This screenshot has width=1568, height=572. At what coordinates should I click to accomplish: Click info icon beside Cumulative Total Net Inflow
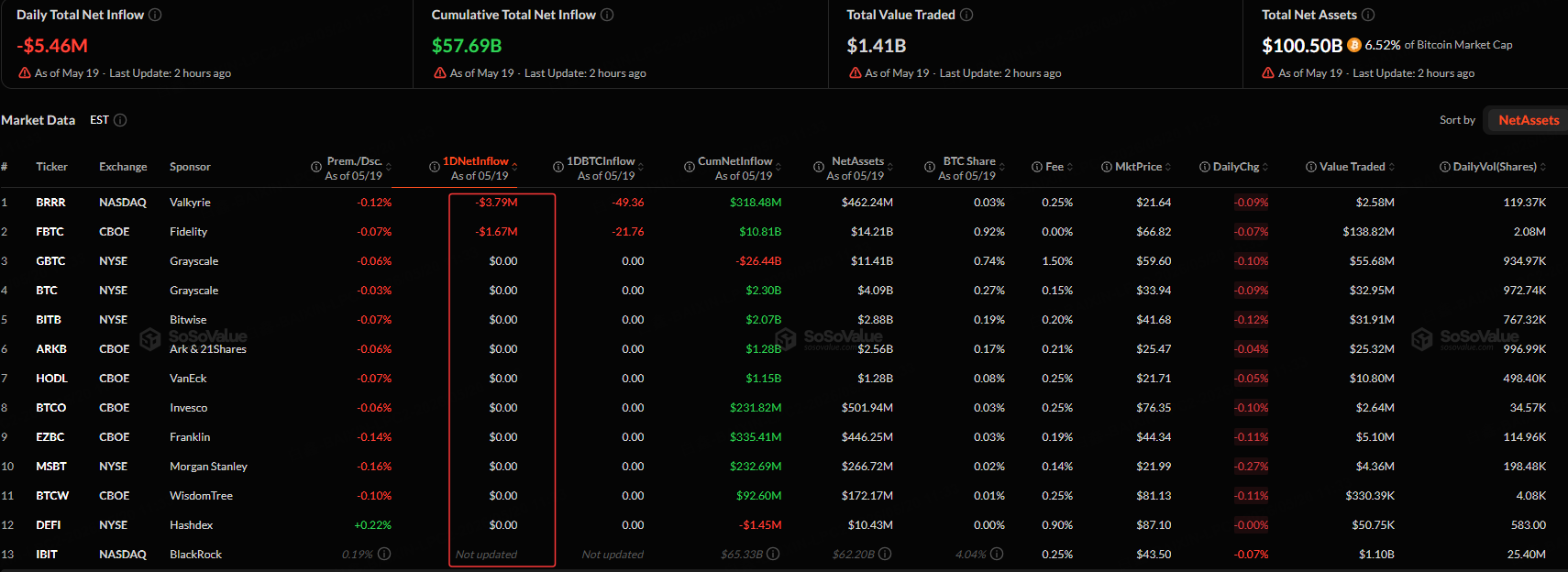click(607, 15)
